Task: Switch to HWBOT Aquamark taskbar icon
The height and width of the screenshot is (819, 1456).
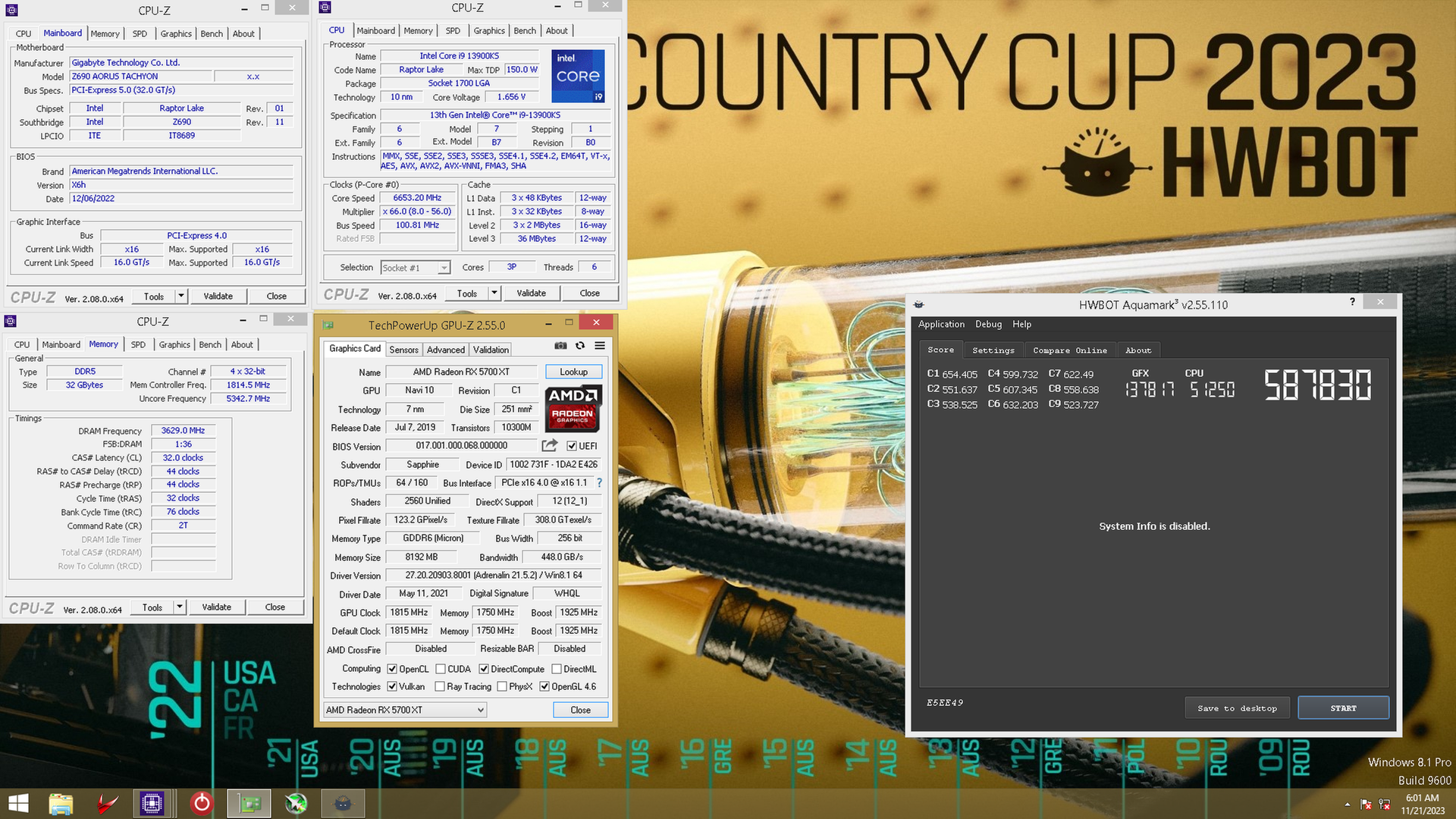Action: [x=343, y=803]
